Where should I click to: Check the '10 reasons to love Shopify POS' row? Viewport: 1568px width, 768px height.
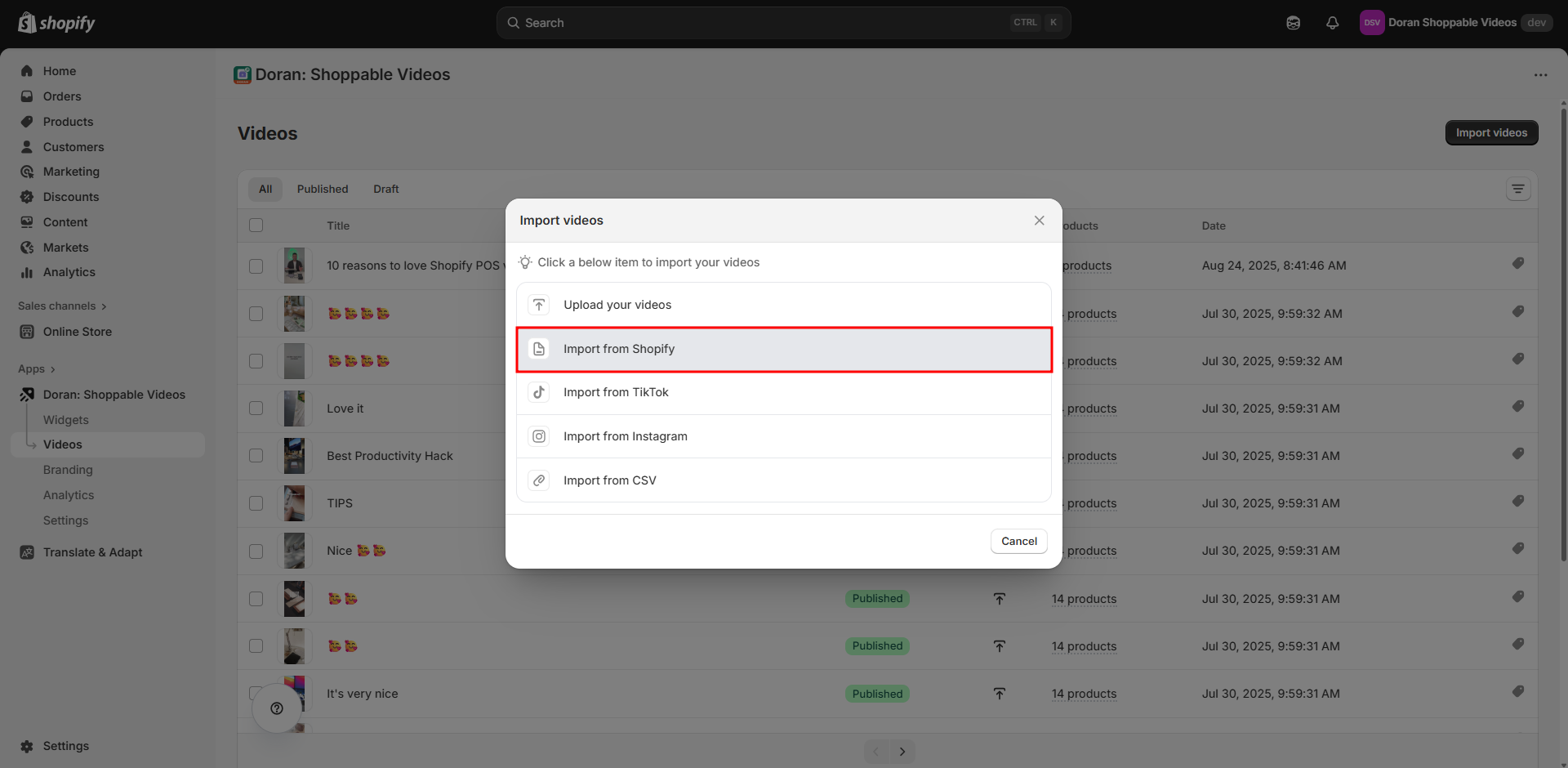point(256,266)
